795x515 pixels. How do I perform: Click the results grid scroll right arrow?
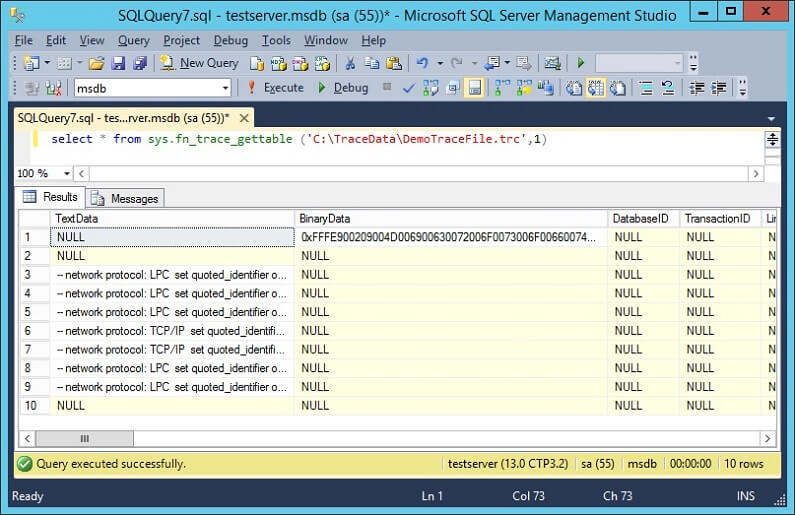click(x=767, y=438)
